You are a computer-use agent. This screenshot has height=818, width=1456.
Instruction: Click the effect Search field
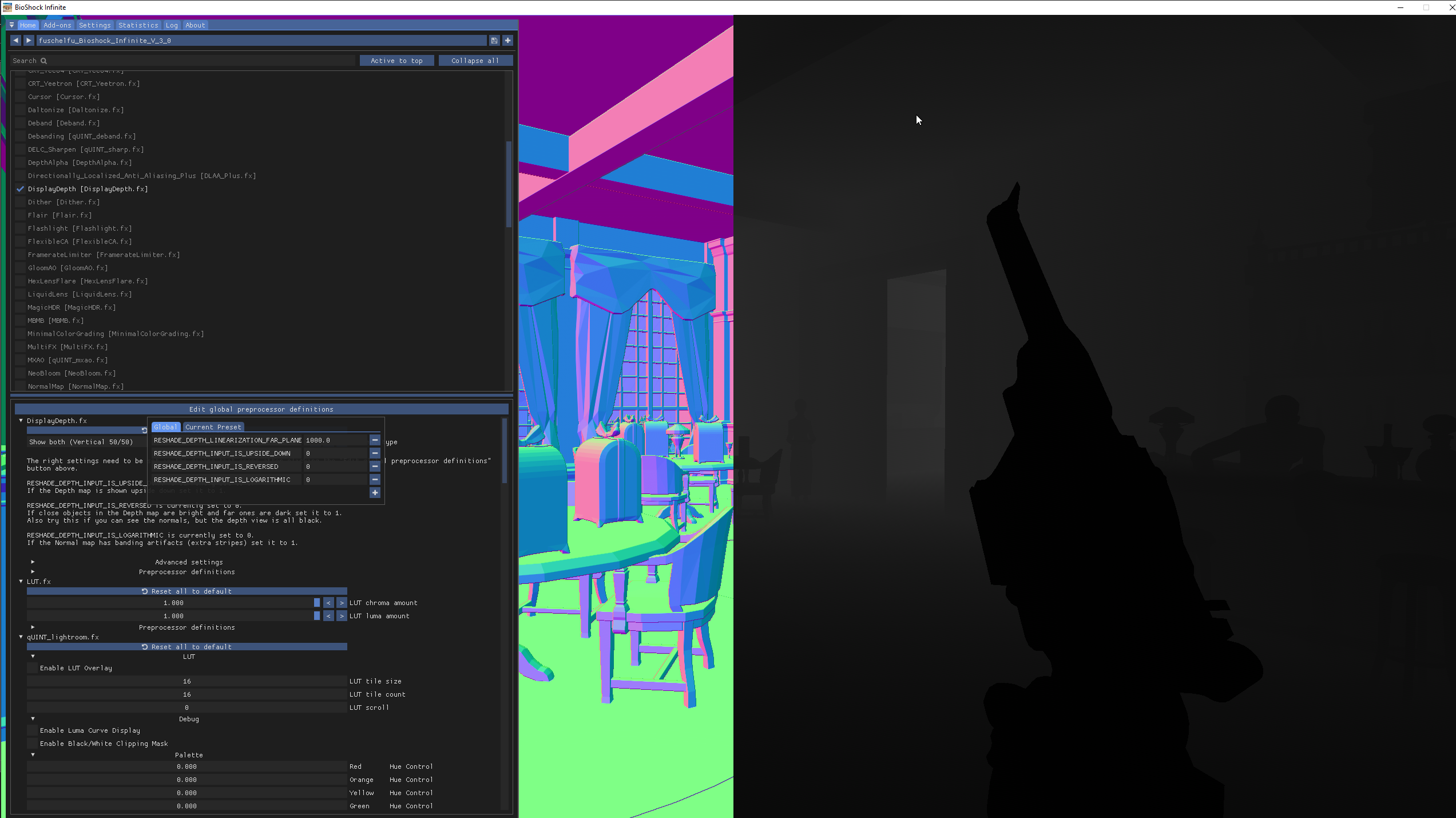[x=183, y=61]
